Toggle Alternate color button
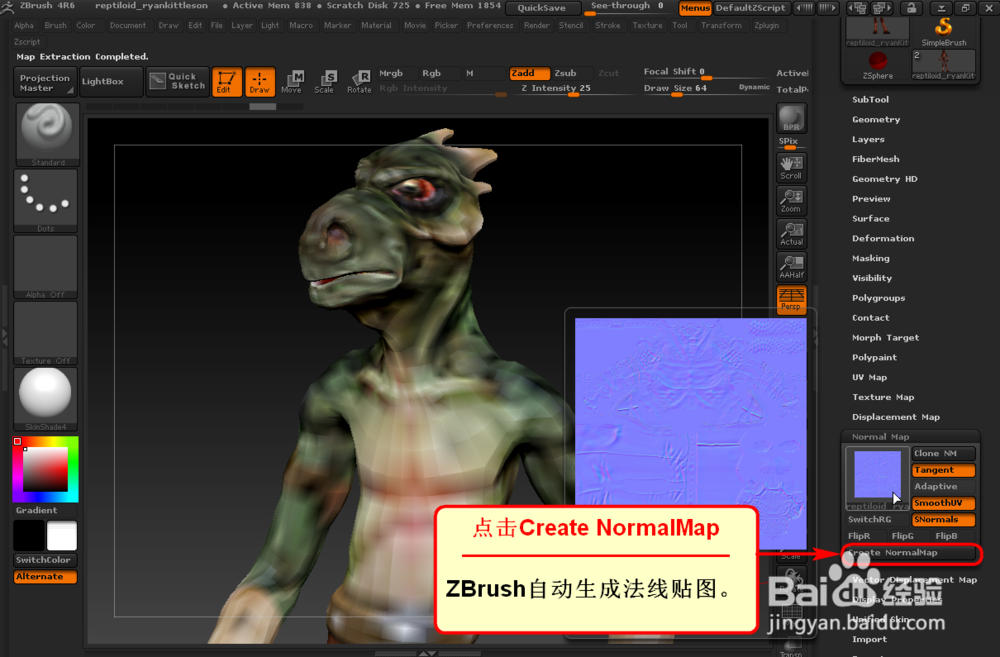 coord(45,577)
